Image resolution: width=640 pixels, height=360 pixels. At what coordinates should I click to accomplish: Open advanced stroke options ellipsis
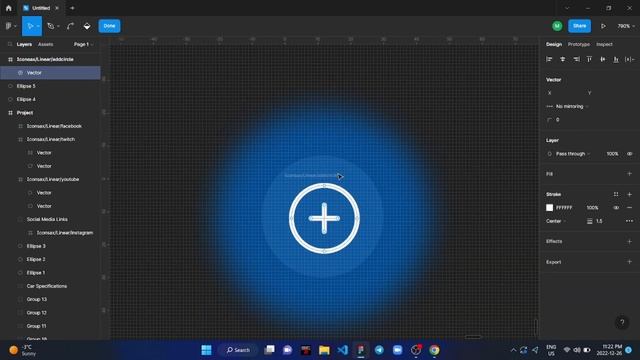[x=629, y=221]
